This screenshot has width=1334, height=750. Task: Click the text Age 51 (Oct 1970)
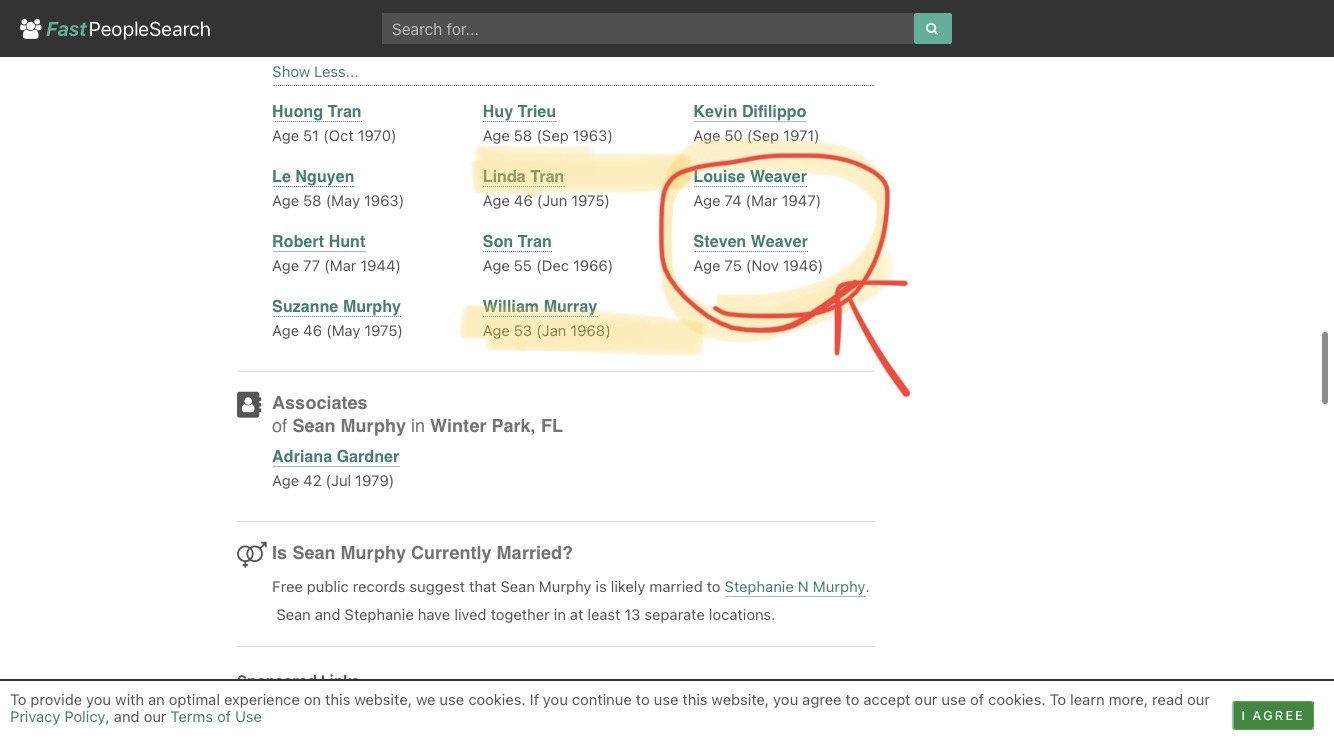(334, 136)
